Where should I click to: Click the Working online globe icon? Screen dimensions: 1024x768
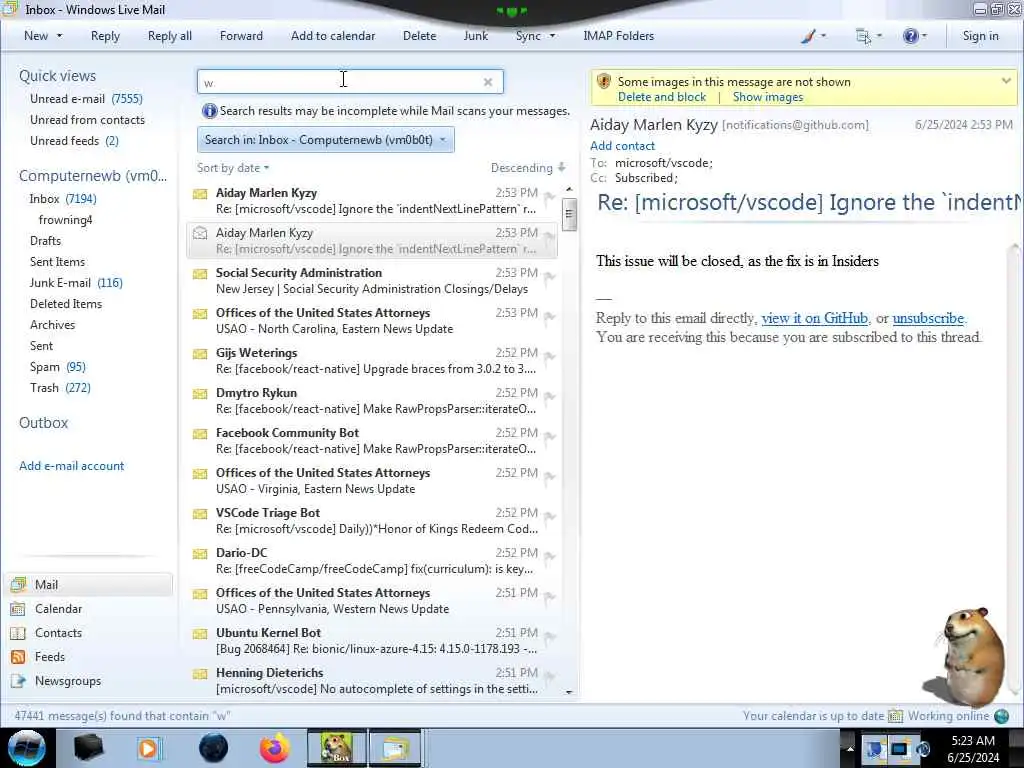click(1002, 716)
